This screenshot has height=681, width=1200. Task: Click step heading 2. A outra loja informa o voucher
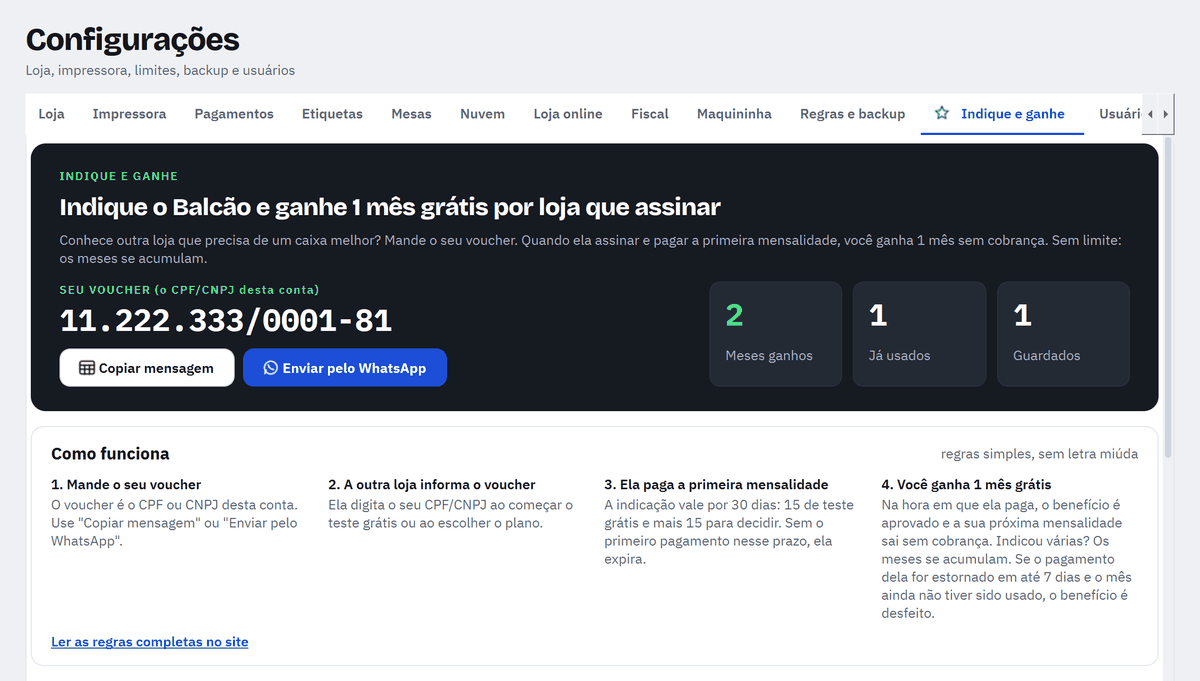click(x=432, y=485)
